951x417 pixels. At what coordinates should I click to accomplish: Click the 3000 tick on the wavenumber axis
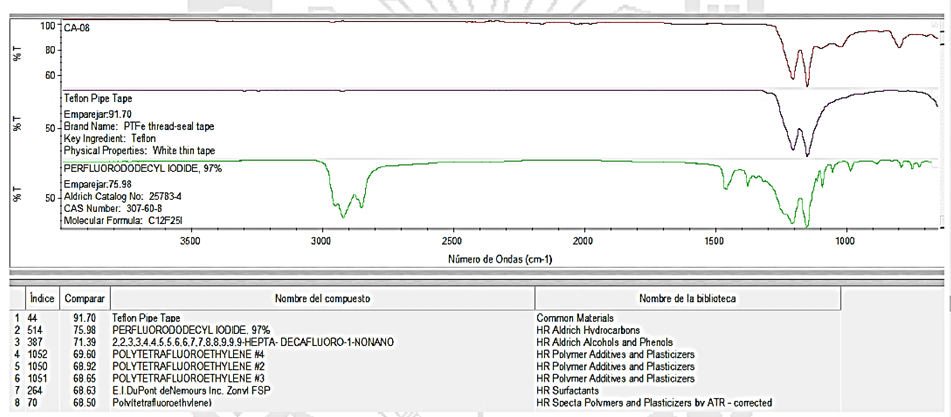321,242
